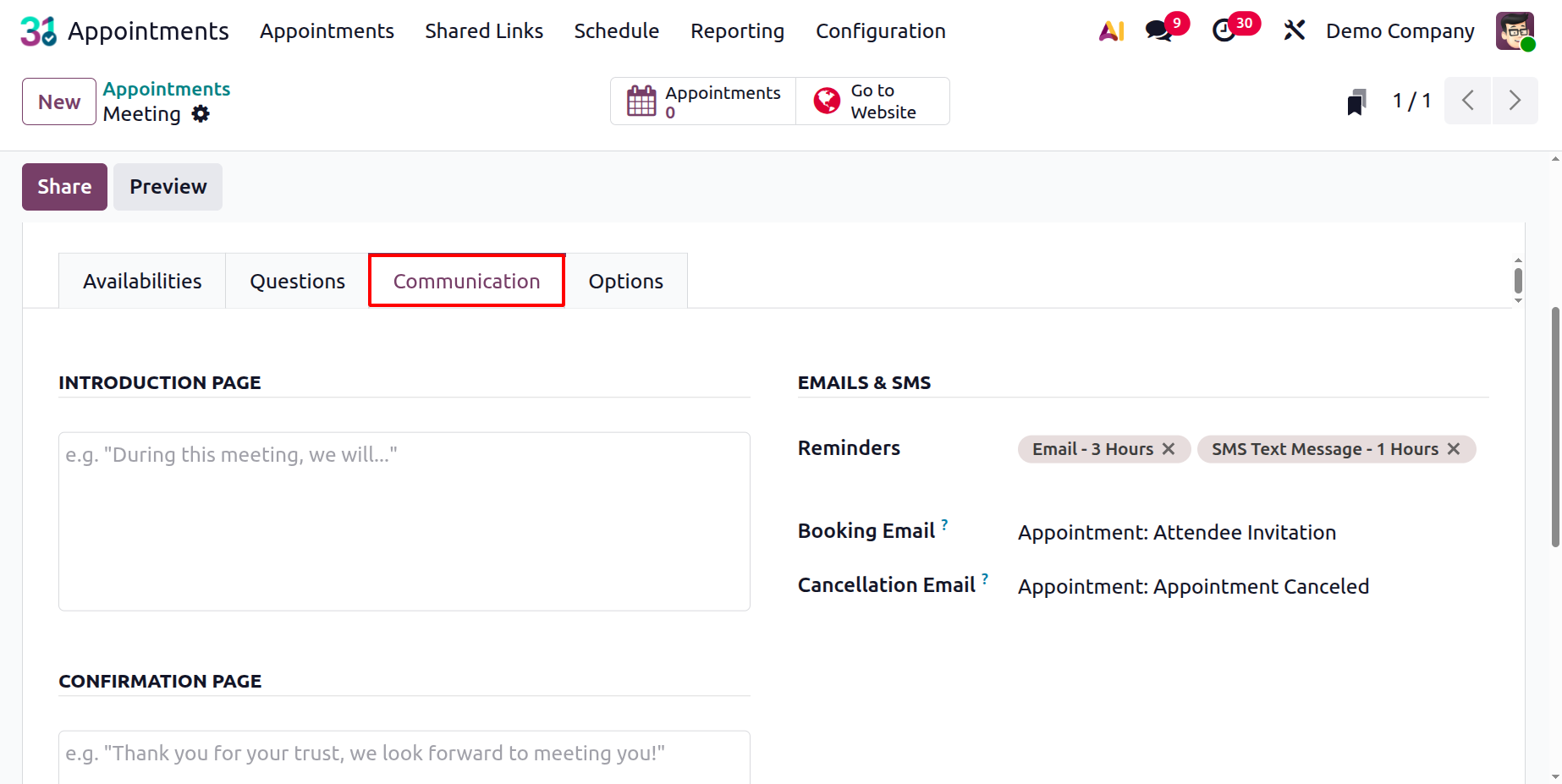This screenshot has height=784, width=1562.
Task: Click the AI assistant icon
Action: [1110, 30]
